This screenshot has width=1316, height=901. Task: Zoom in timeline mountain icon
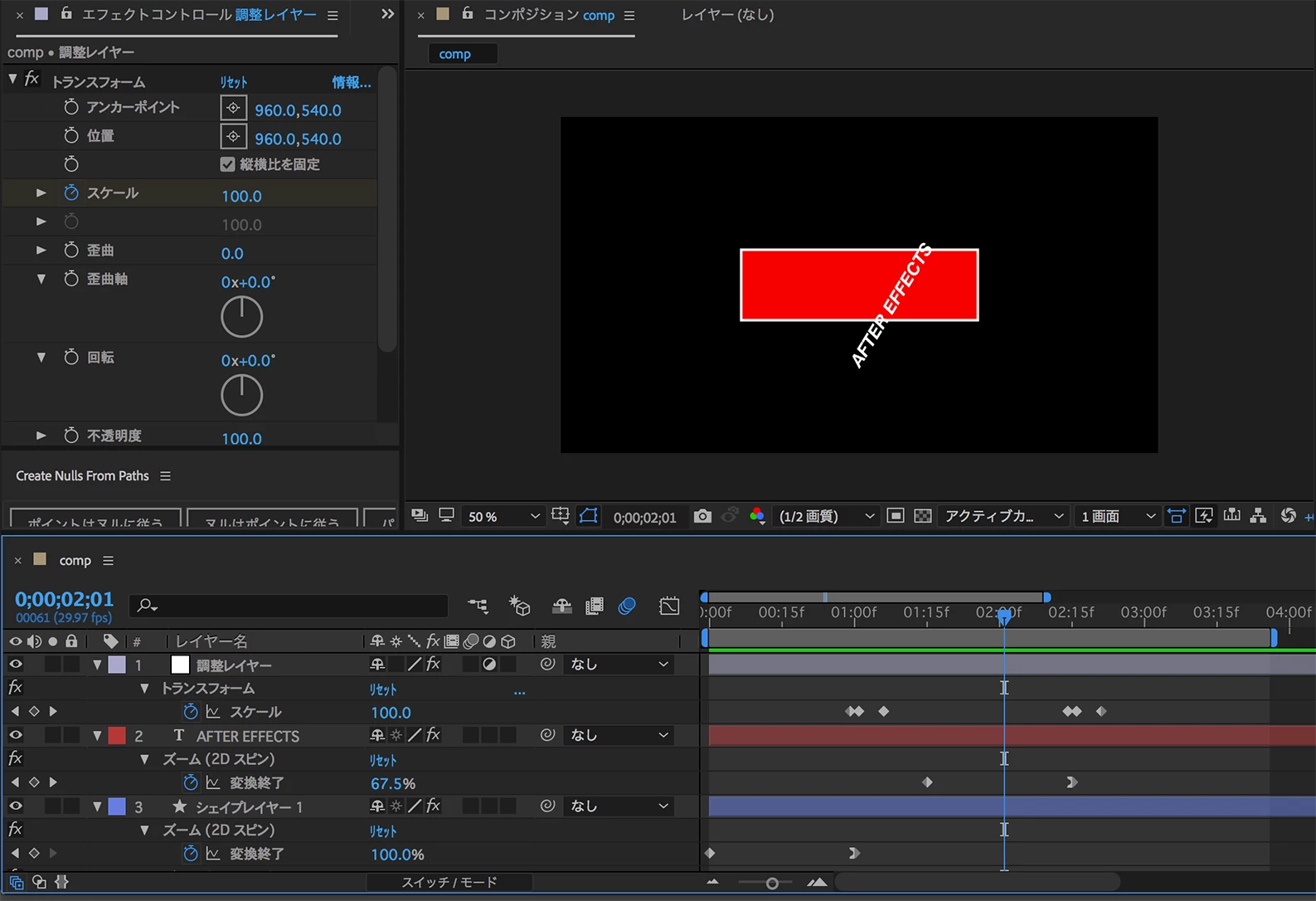pyautogui.click(x=817, y=882)
